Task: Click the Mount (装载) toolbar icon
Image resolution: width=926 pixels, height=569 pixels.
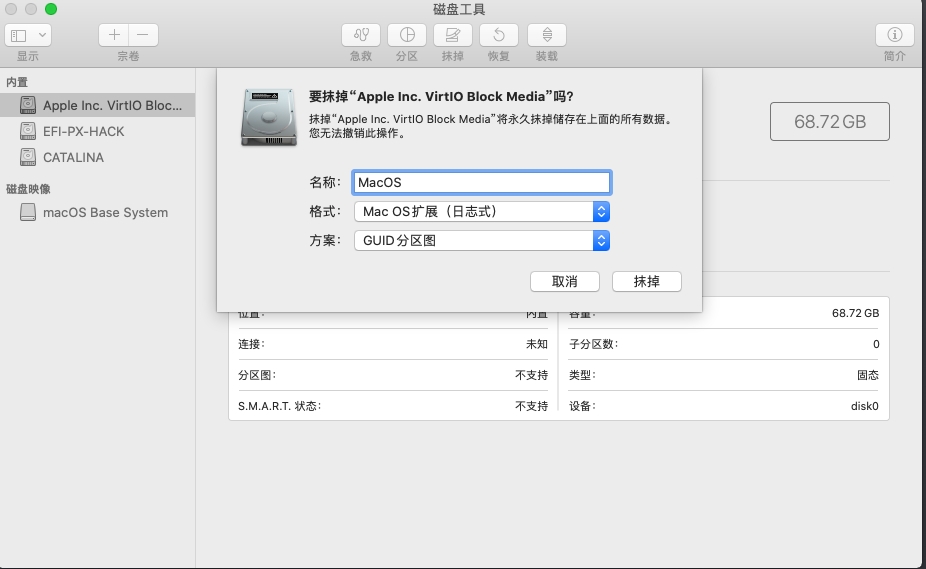Action: coord(547,35)
